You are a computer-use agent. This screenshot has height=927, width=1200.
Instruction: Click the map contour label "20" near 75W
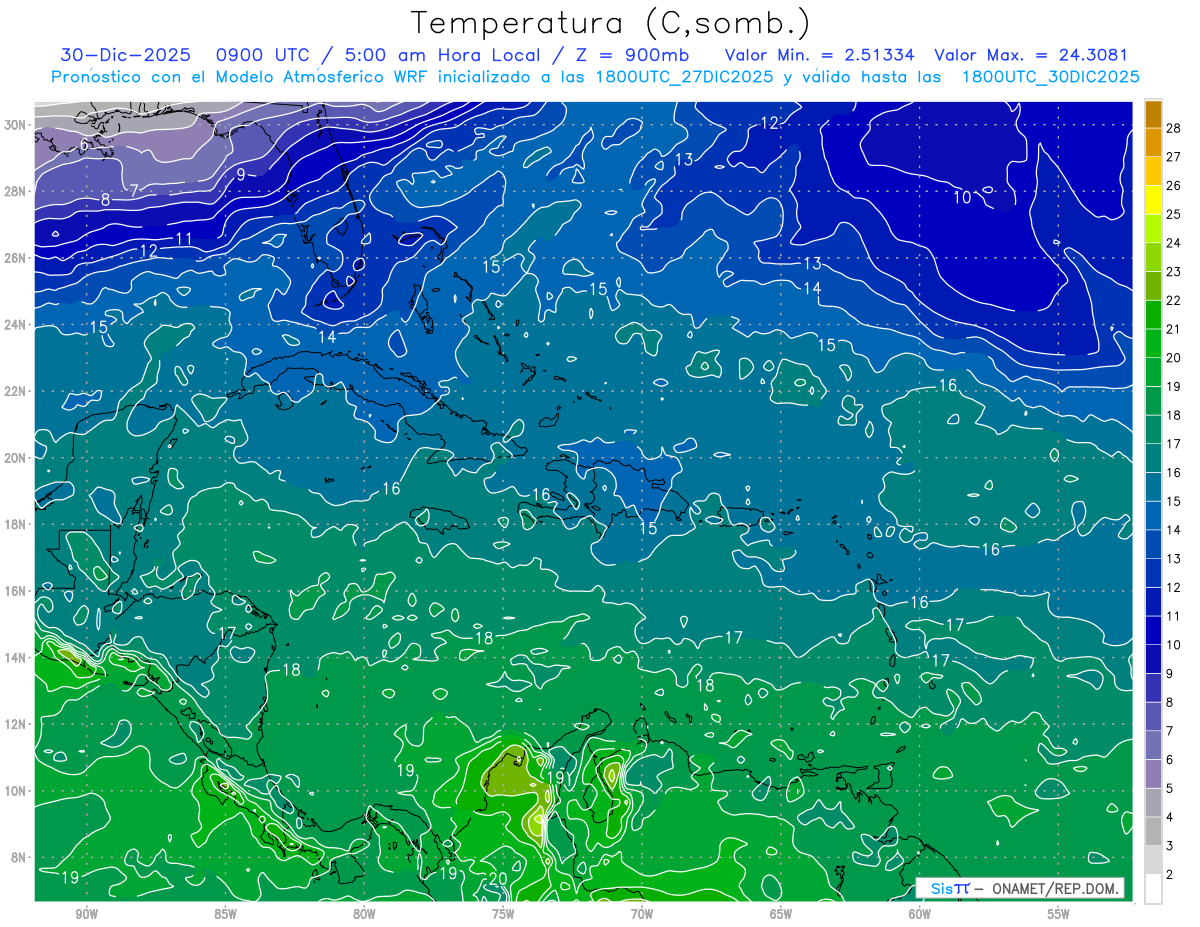(x=499, y=879)
